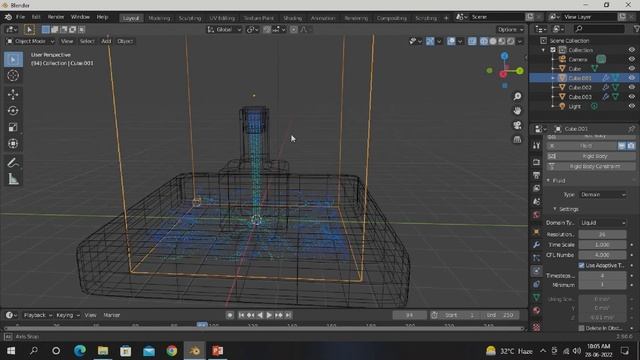Image resolution: width=640 pixels, height=360 pixels.
Task: Open Global transform orientation dropdown
Action: pos(224,29)
